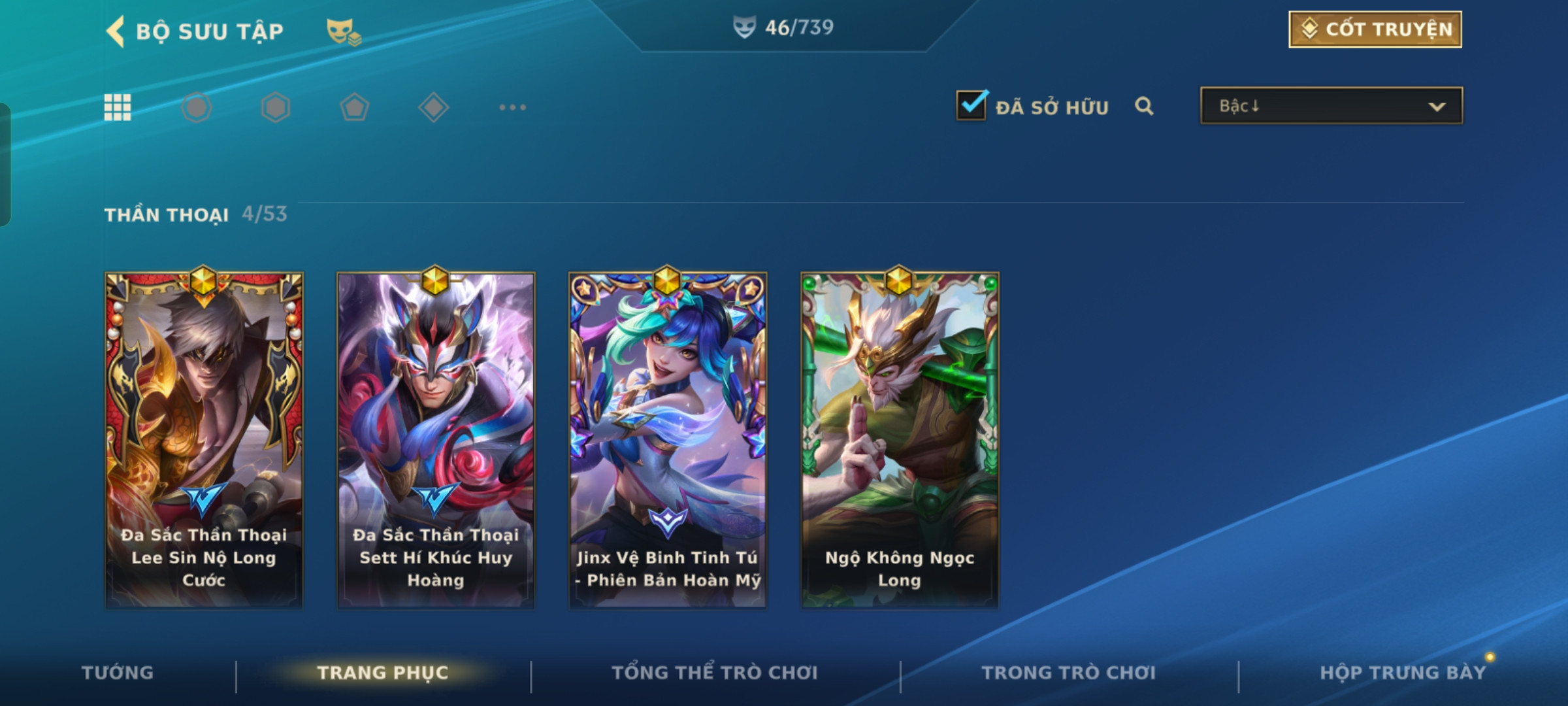Open more filters via three dots
Viewport: 1568px width, 706px height.
point(513,107)
